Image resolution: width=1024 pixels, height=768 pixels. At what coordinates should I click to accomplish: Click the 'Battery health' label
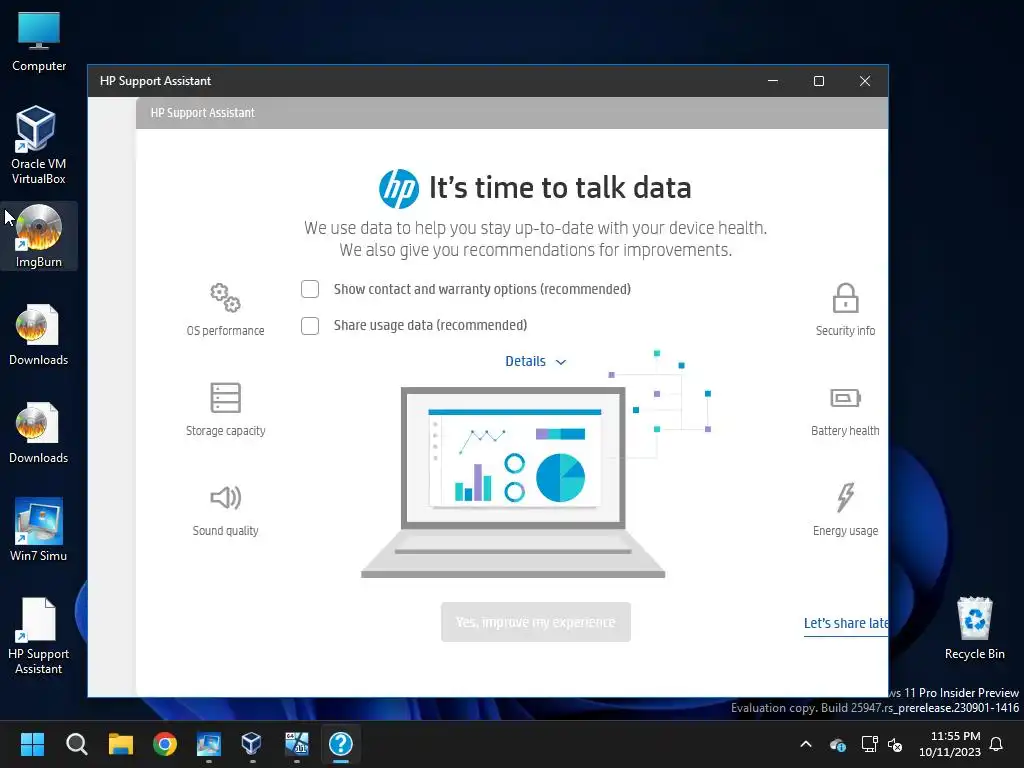845,431
